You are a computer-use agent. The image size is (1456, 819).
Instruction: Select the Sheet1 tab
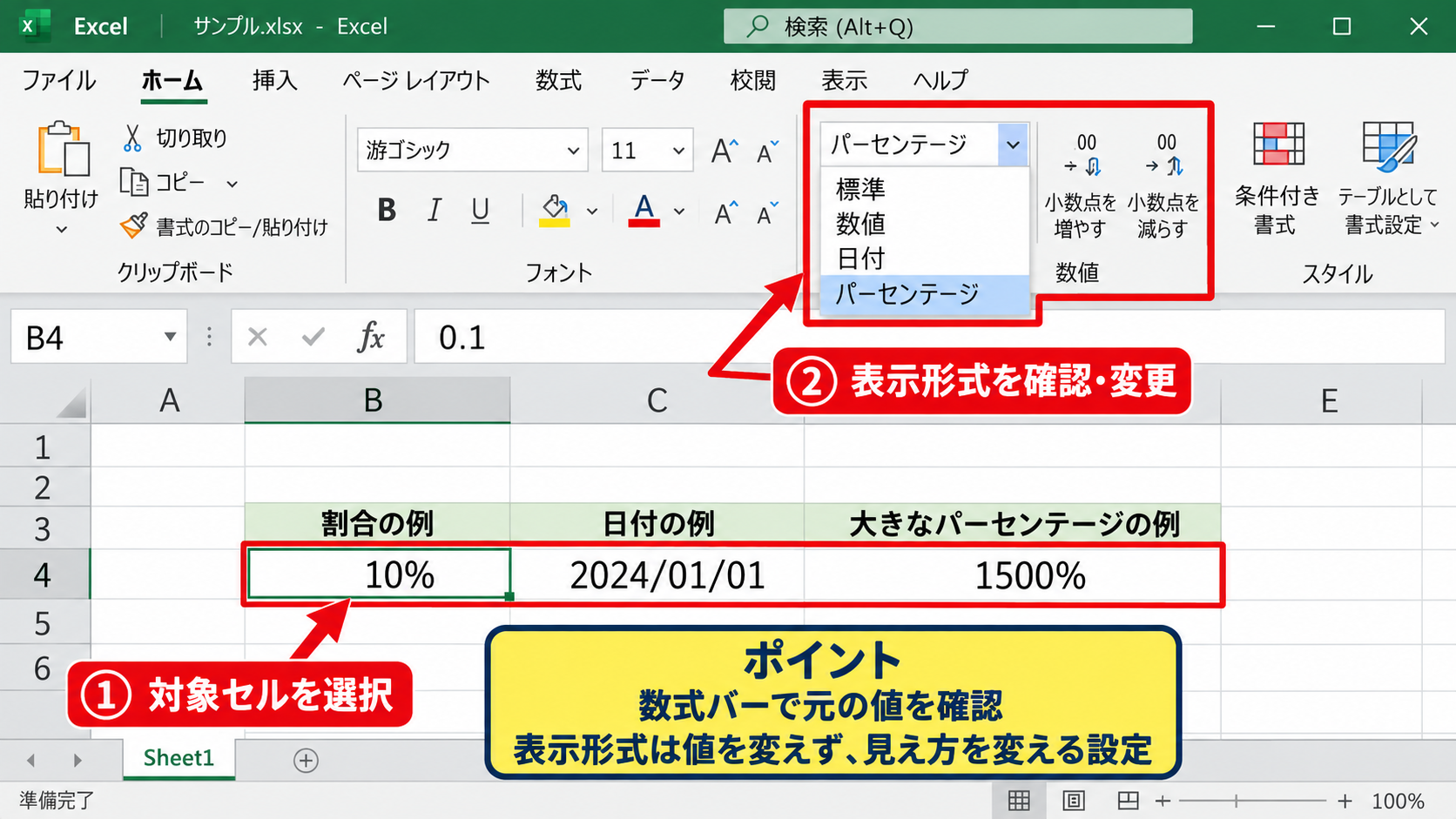(x=179, y=758)
